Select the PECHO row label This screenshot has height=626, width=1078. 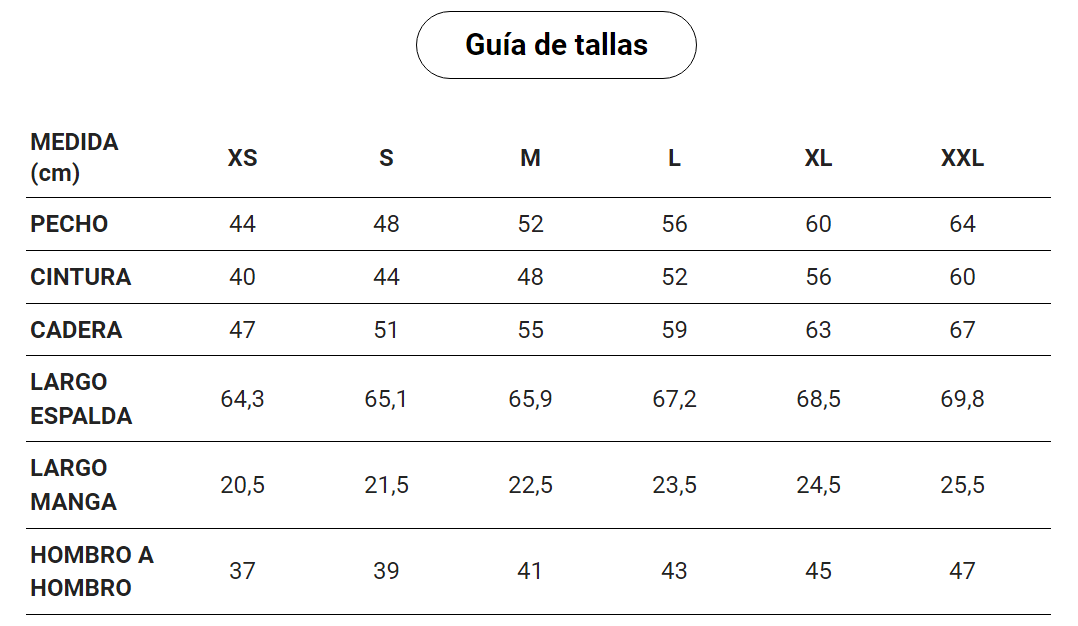tap(69, 224)
